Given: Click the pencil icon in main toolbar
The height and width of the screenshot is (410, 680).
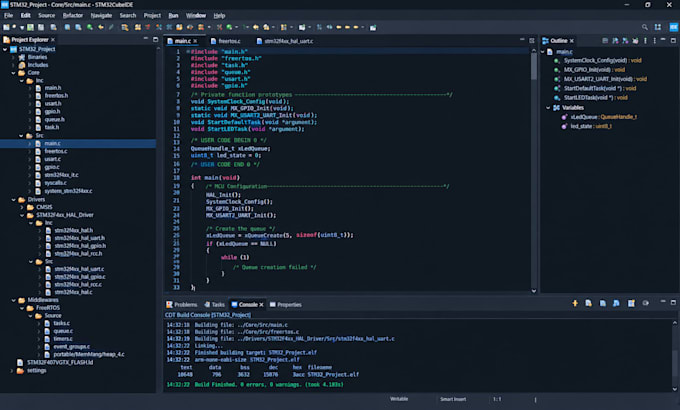Looking at the screenshot, I should (x=111, y=27).
